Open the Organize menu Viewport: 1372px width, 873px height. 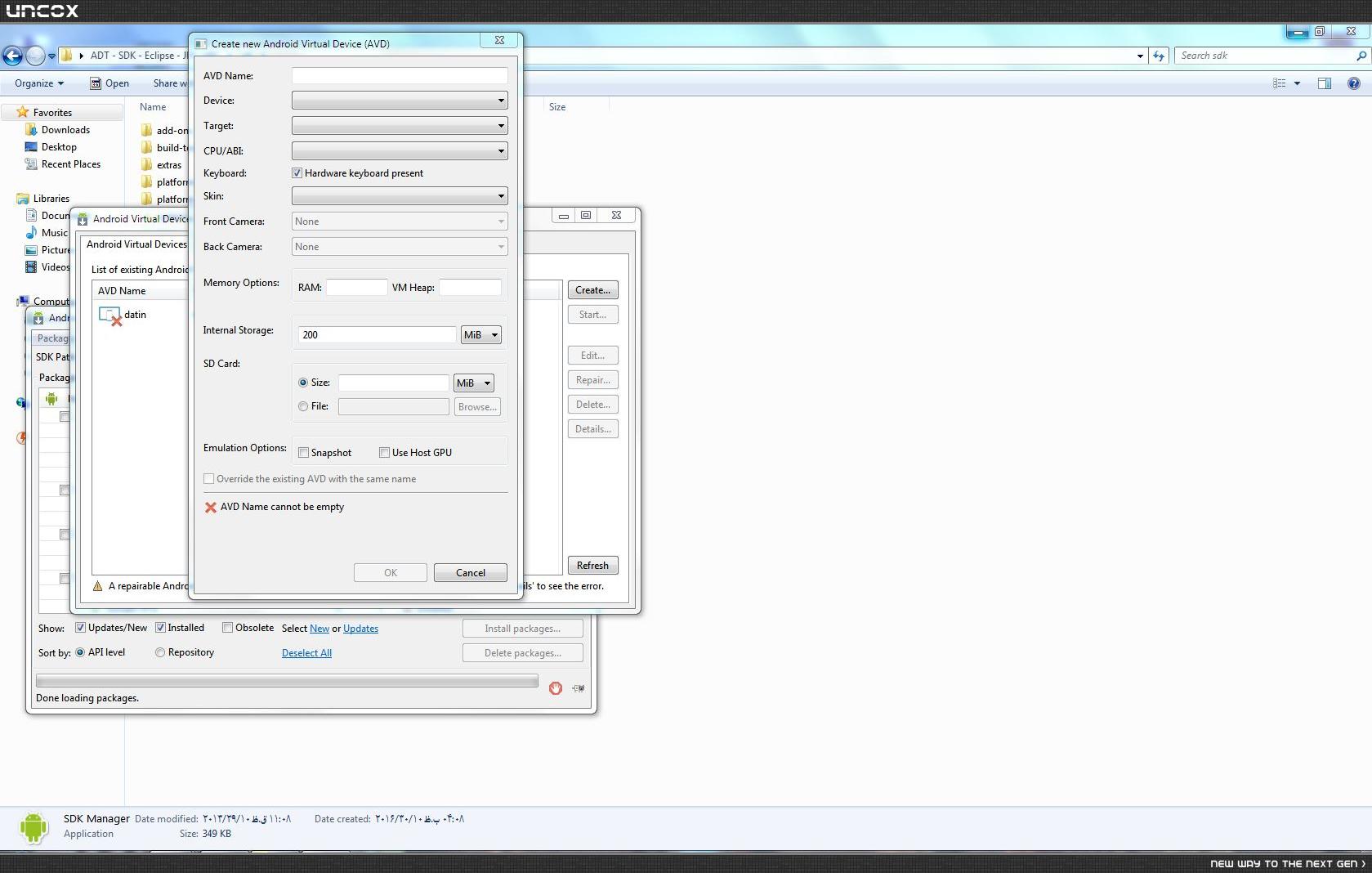point(39,83)
